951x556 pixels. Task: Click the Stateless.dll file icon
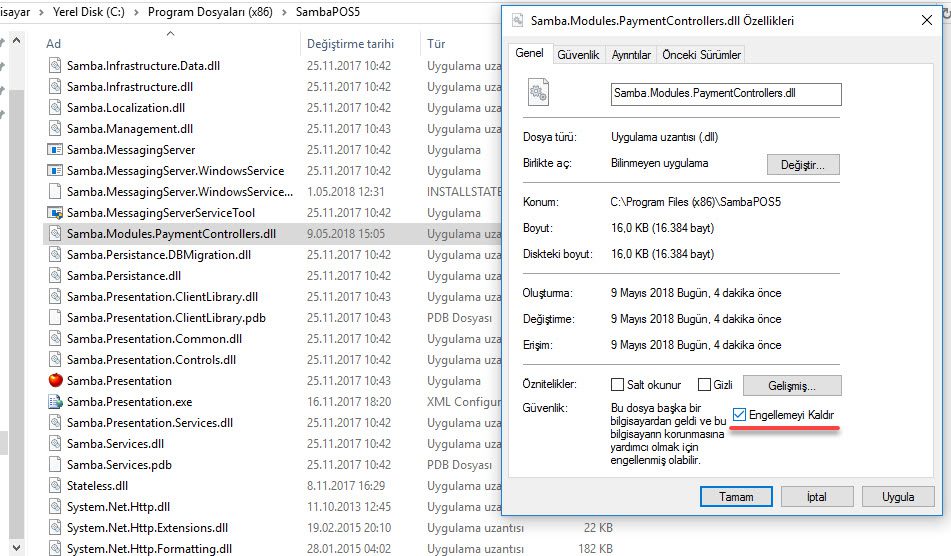[56, 485]
